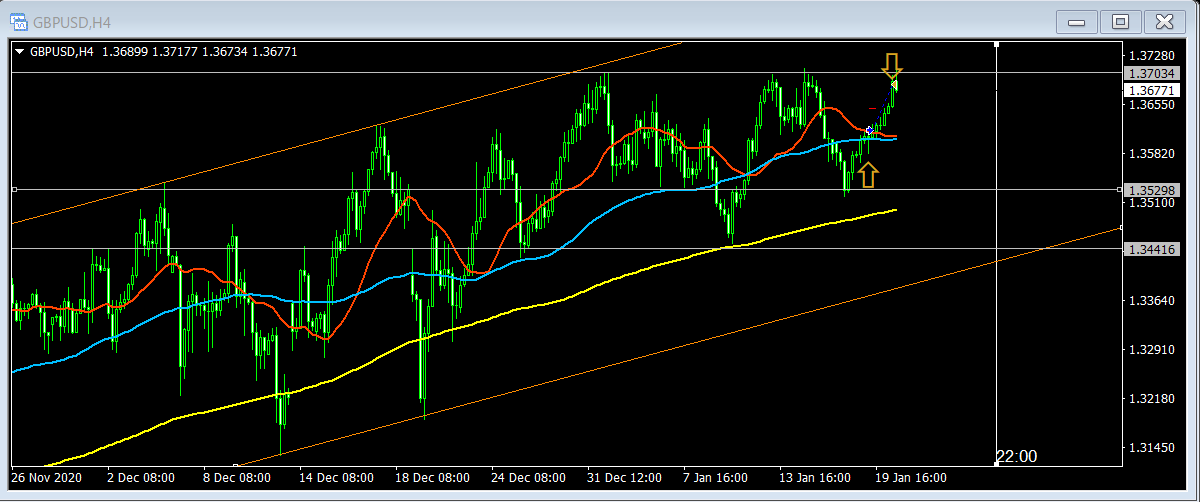Select the GBPUSD,H4 price quote text
The width and height of the screenshot is (1200, 502).
pyautogui.click(x=164, y=51)
